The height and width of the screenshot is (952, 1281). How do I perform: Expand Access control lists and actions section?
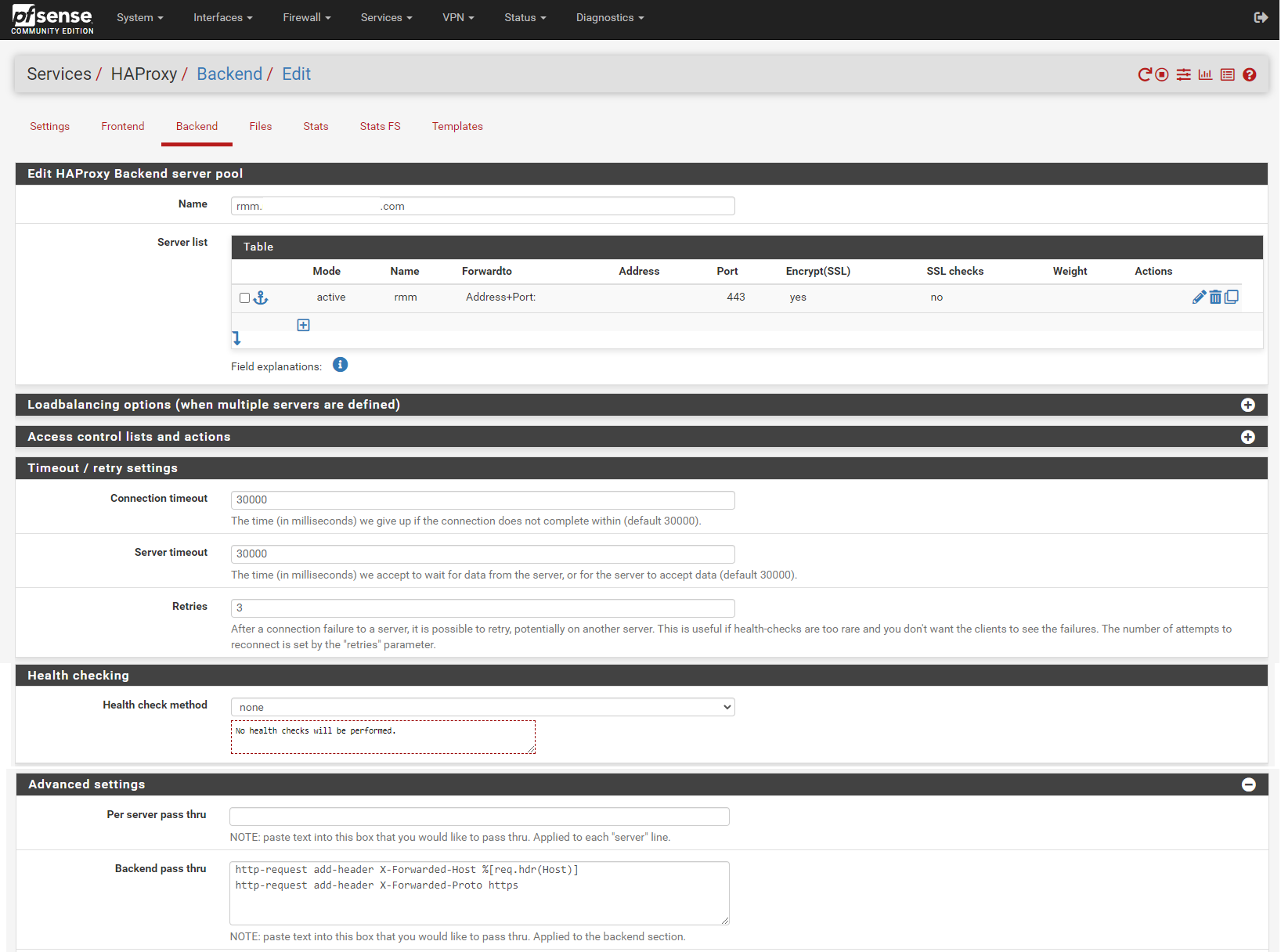click(x=1248, y=437)
